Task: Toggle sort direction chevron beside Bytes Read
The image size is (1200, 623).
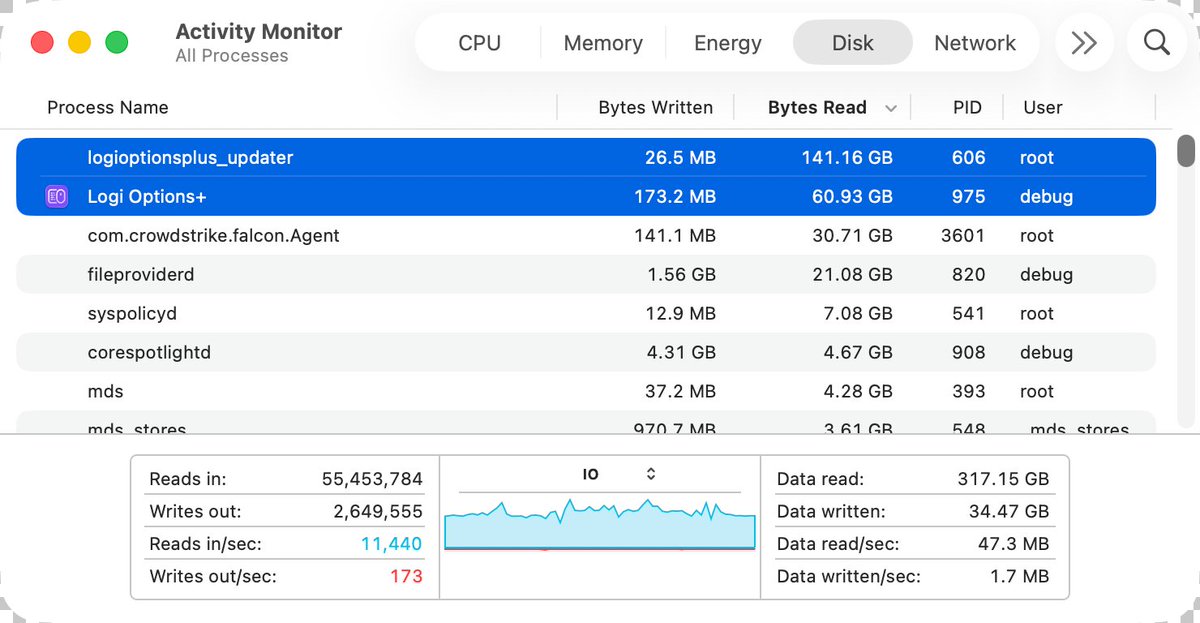Action: [x=891, y=108]
